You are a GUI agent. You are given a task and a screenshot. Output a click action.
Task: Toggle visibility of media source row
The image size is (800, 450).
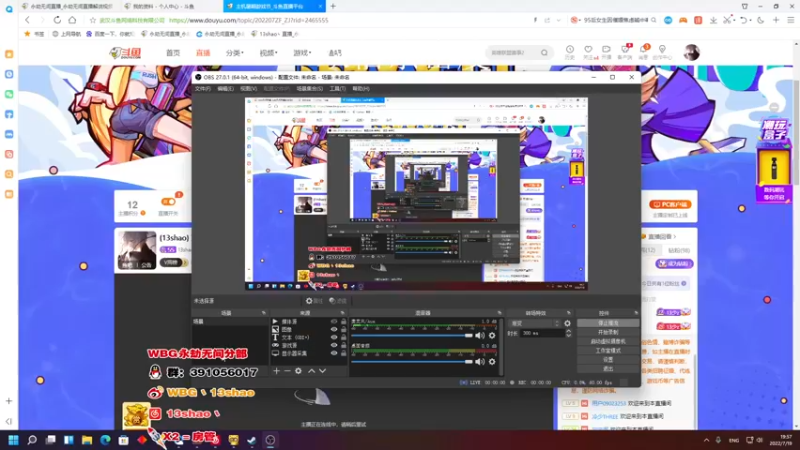pos(334,322)
